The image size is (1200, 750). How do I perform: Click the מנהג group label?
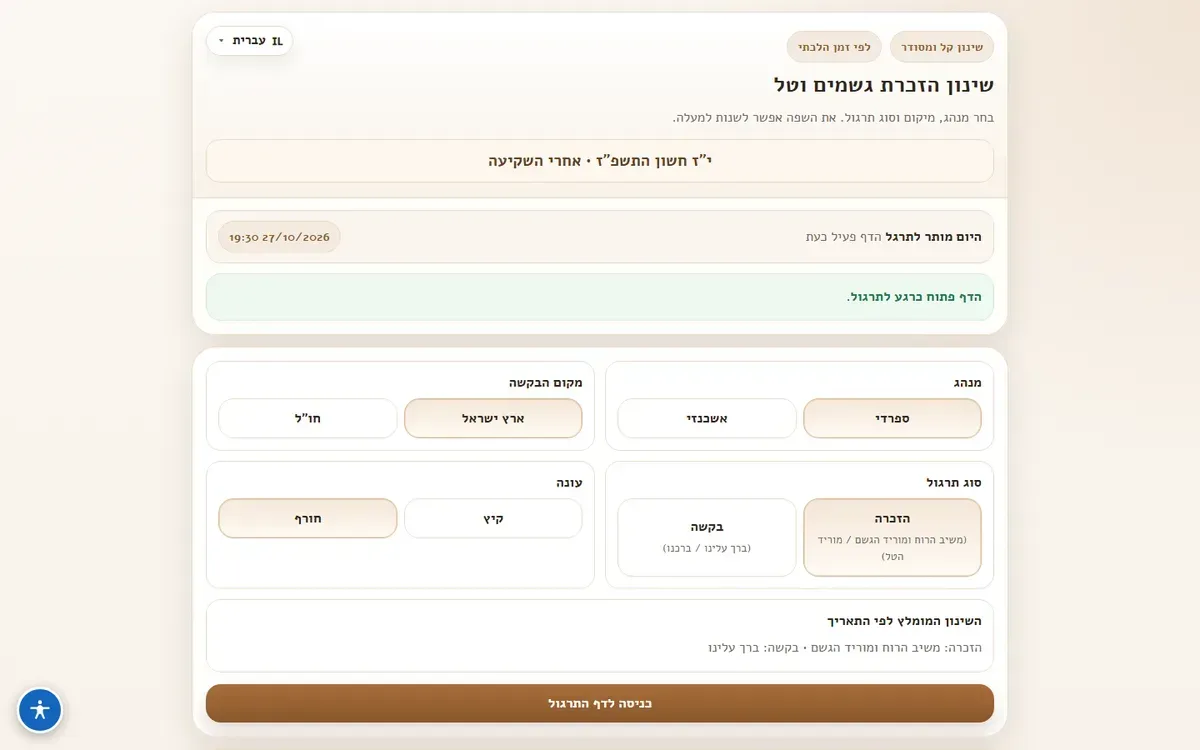tap(967, 382)
